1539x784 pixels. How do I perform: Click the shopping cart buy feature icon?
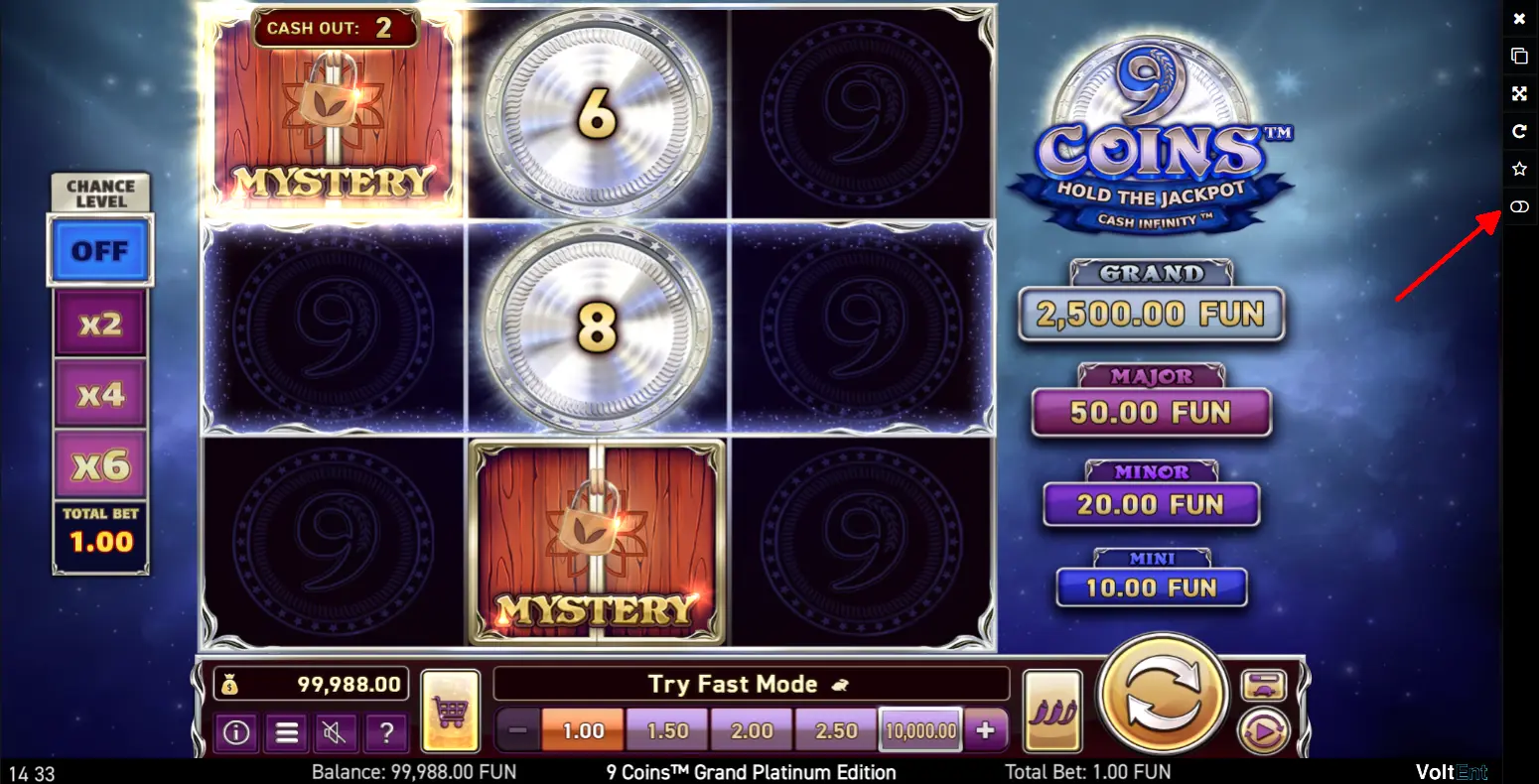tap(451, 711)
